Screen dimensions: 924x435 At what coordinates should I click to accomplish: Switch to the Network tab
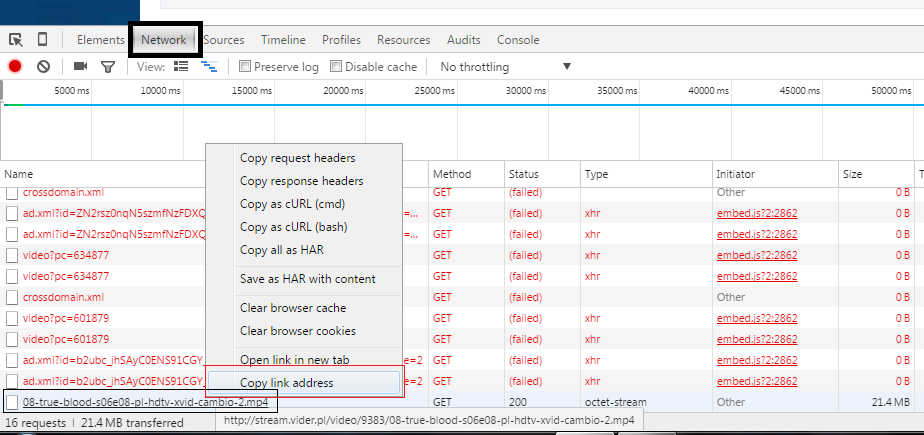coord(164,40)
